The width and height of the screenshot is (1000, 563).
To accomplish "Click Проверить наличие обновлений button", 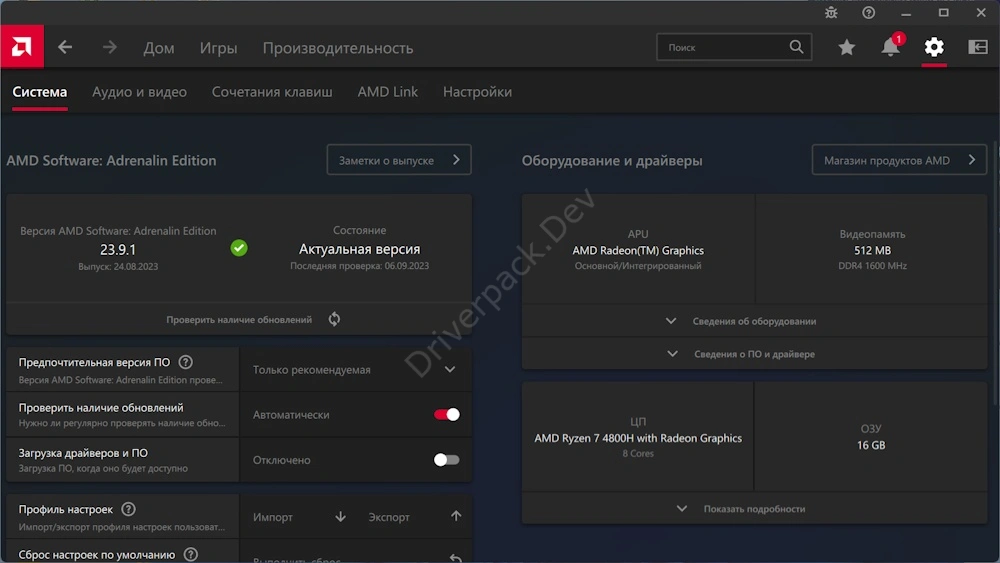I will click(x=239, y=319).
